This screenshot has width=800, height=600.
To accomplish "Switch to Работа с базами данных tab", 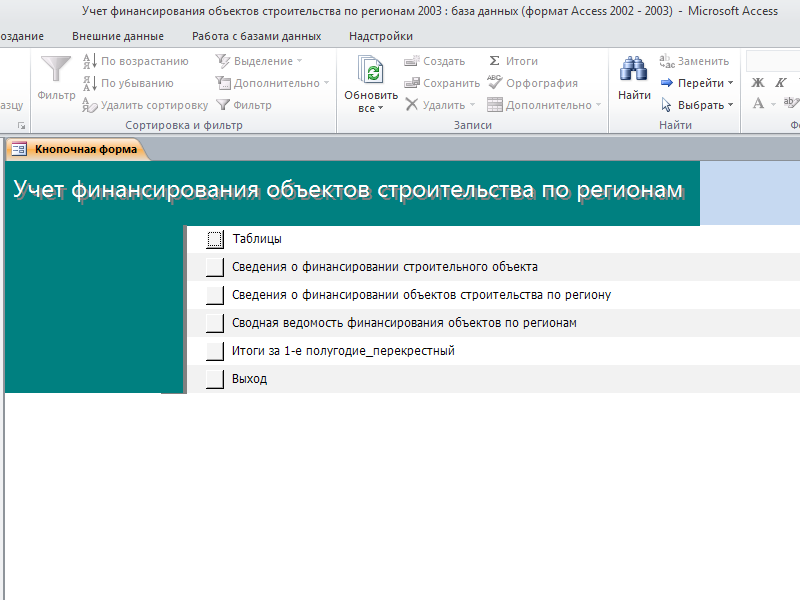I will click(257, 36).
